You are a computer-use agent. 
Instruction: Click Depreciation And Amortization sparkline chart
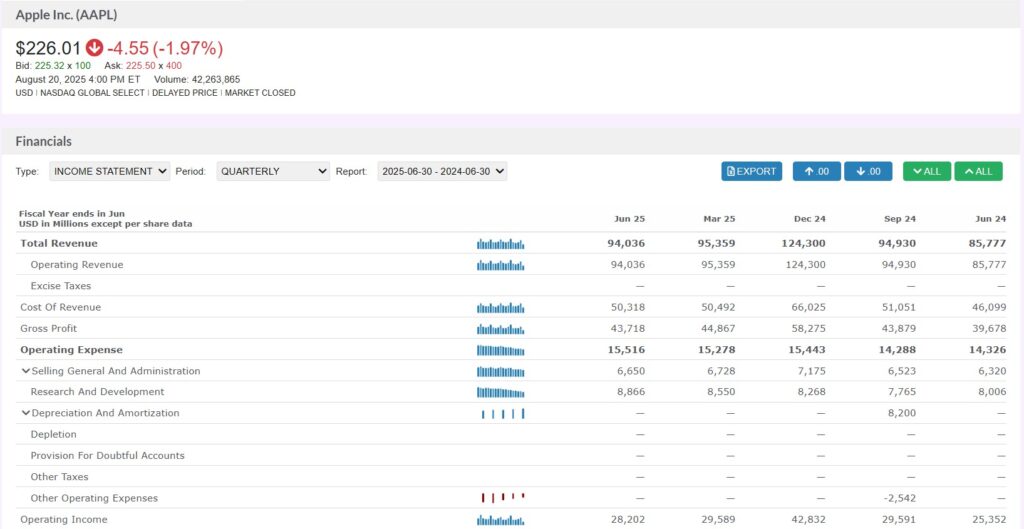[503, 413]
